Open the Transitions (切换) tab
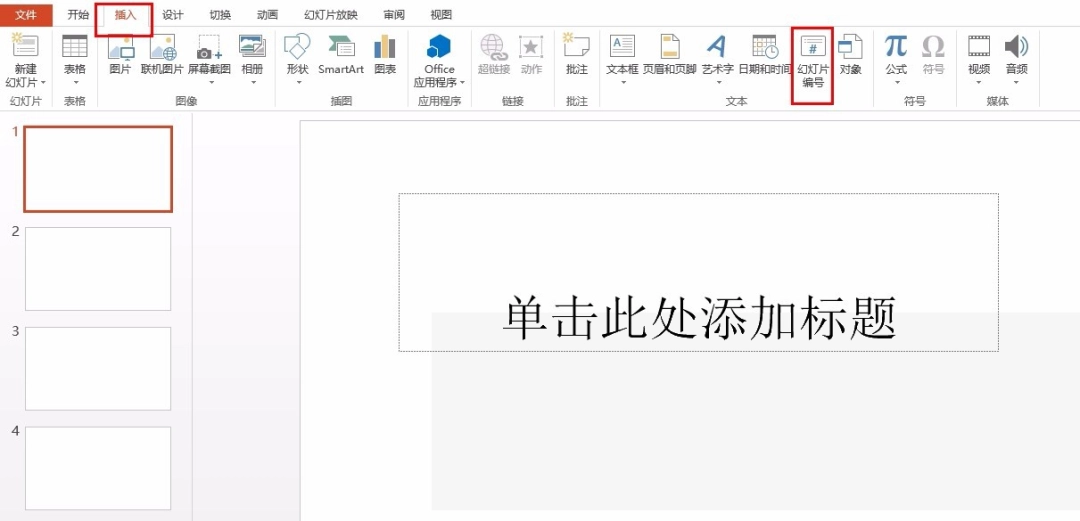Screen dimensions: 1080x521 220,15
